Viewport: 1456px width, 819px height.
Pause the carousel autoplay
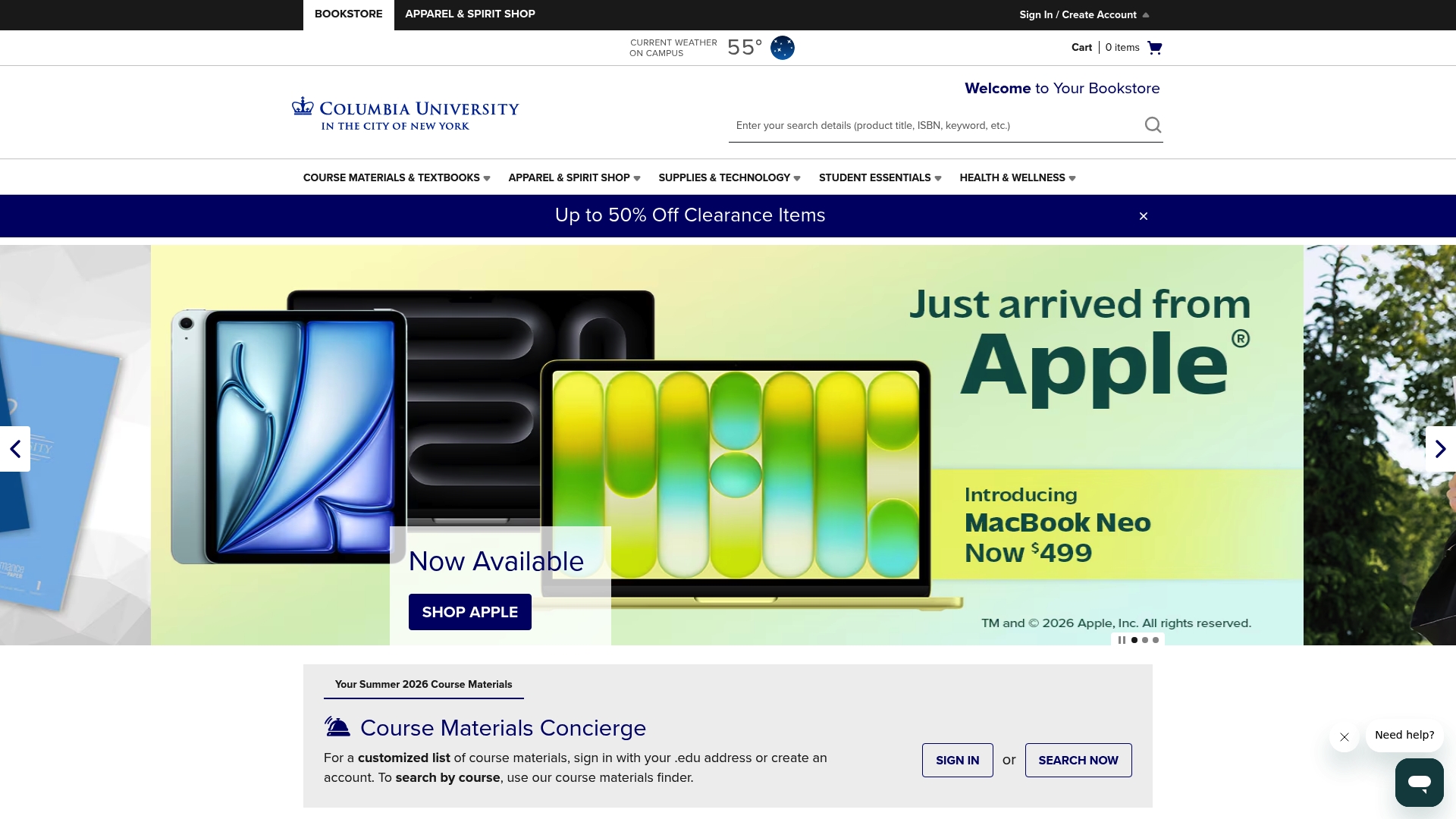click(x=1122, y=640)
